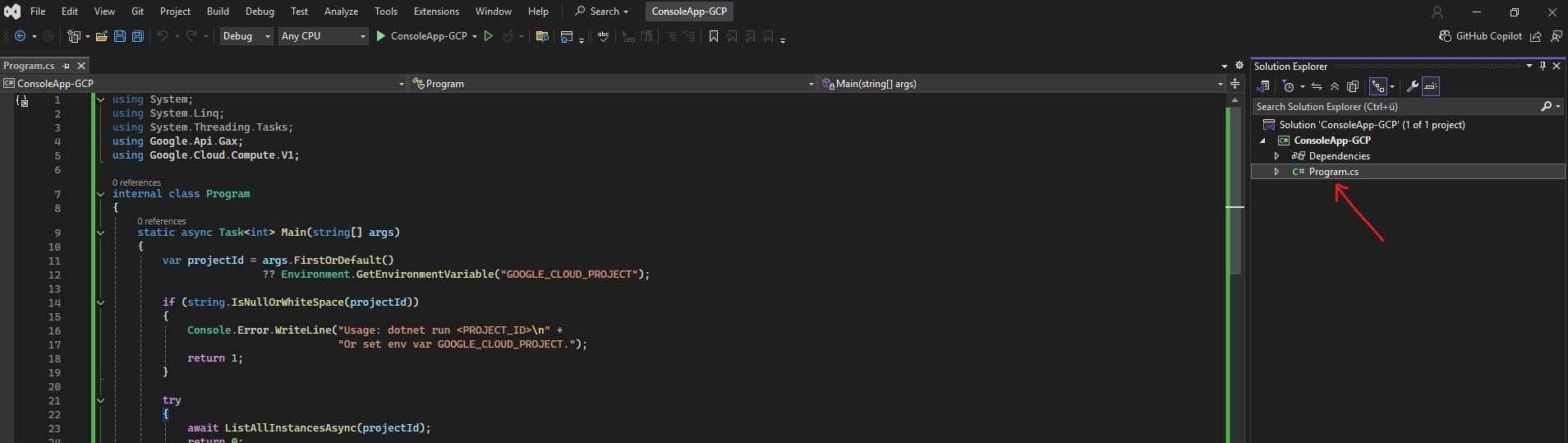The height and width of the screenshot is (443, 1568).
Task: Click the Open File folder icon
Action: tap(102, 36)
